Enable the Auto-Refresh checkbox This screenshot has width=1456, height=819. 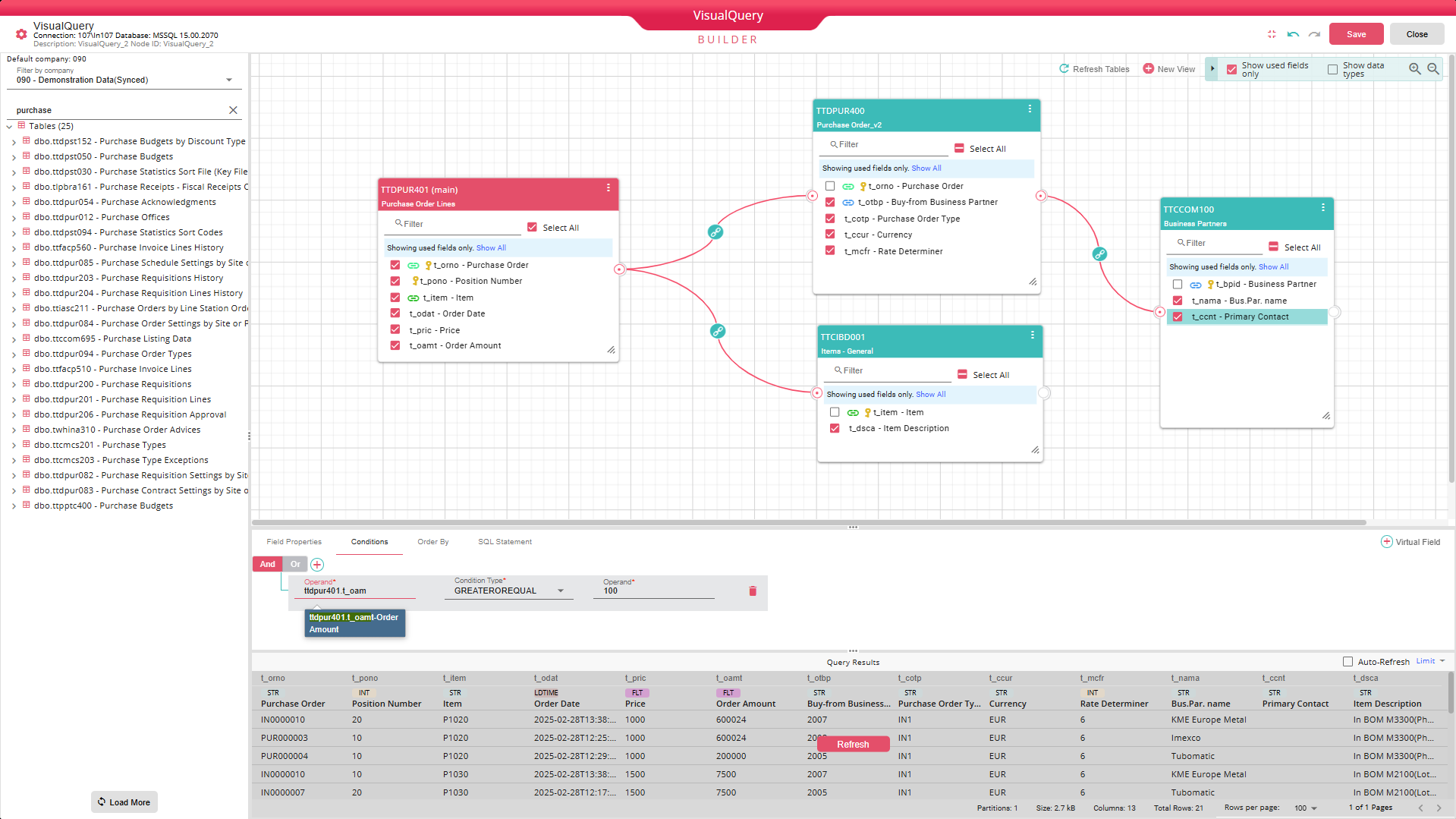1348,662
